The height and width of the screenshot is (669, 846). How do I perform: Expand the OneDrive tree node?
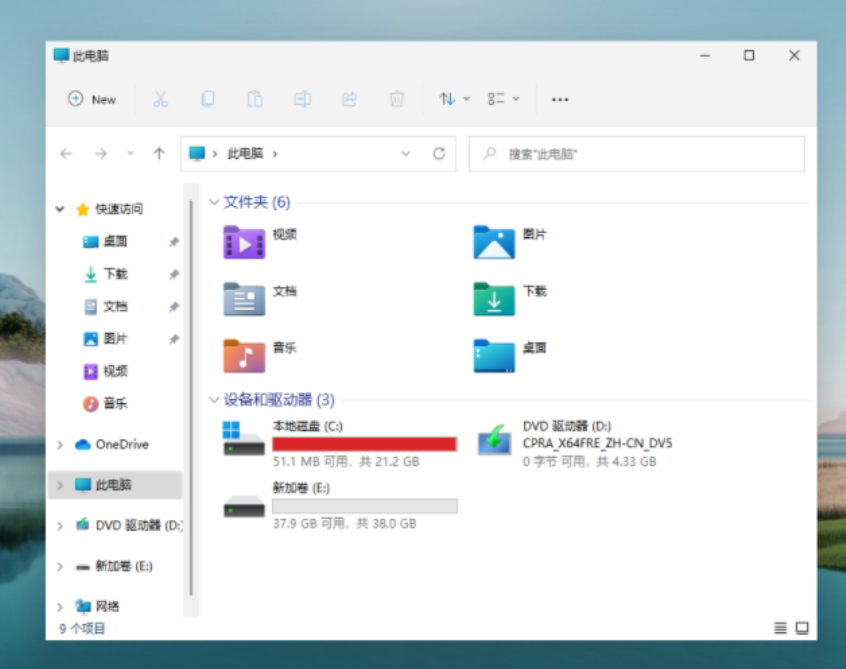coord(60,445)
